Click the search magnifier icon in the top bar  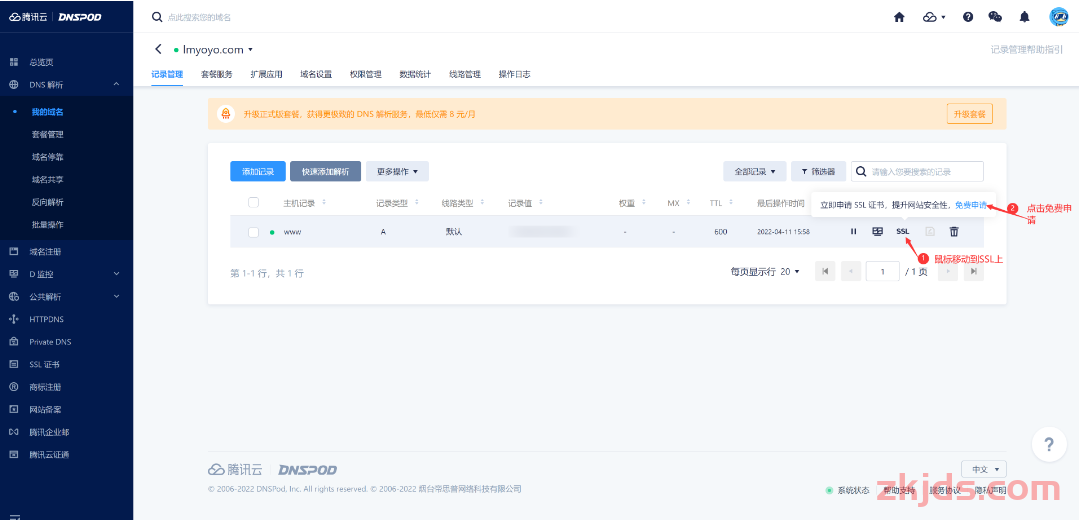coord(158,17)
